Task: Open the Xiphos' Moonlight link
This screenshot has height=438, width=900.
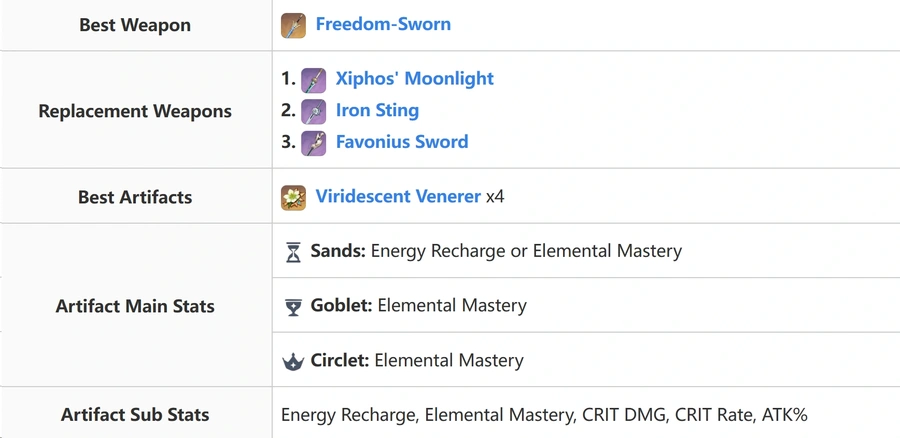Action: [x=414, y=78]
